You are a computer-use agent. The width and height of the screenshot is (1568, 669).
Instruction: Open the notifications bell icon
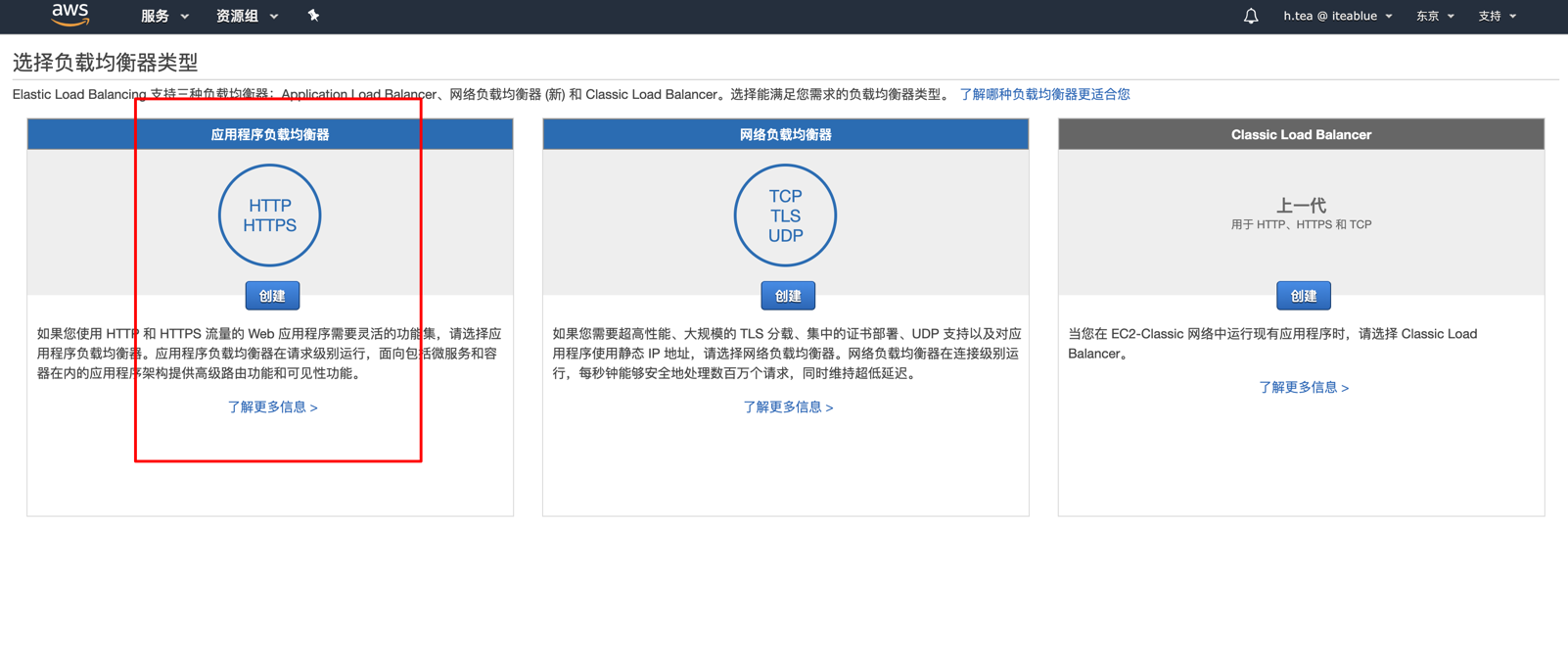[1250, 17]
